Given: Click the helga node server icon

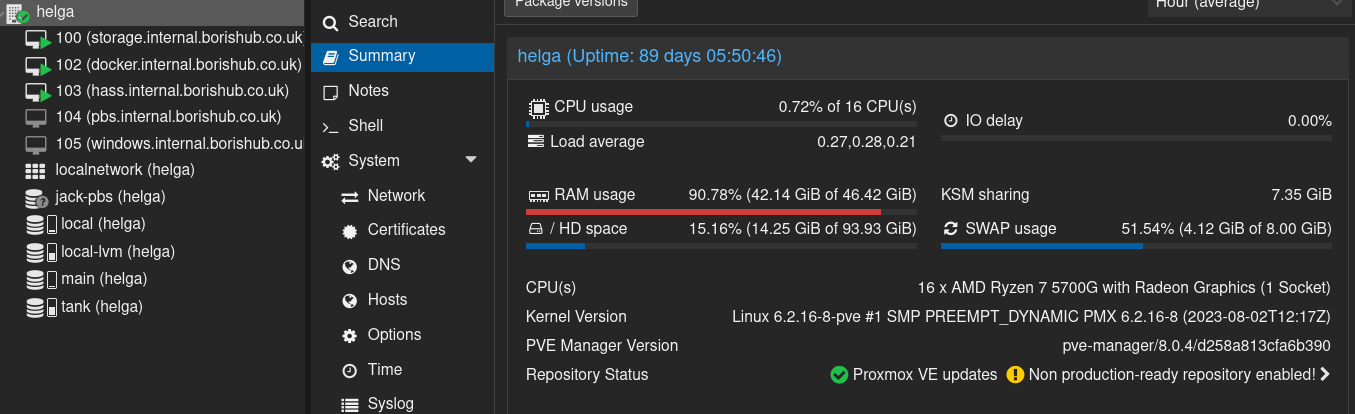Looking at the screenshot, I should tap(17, 12).
